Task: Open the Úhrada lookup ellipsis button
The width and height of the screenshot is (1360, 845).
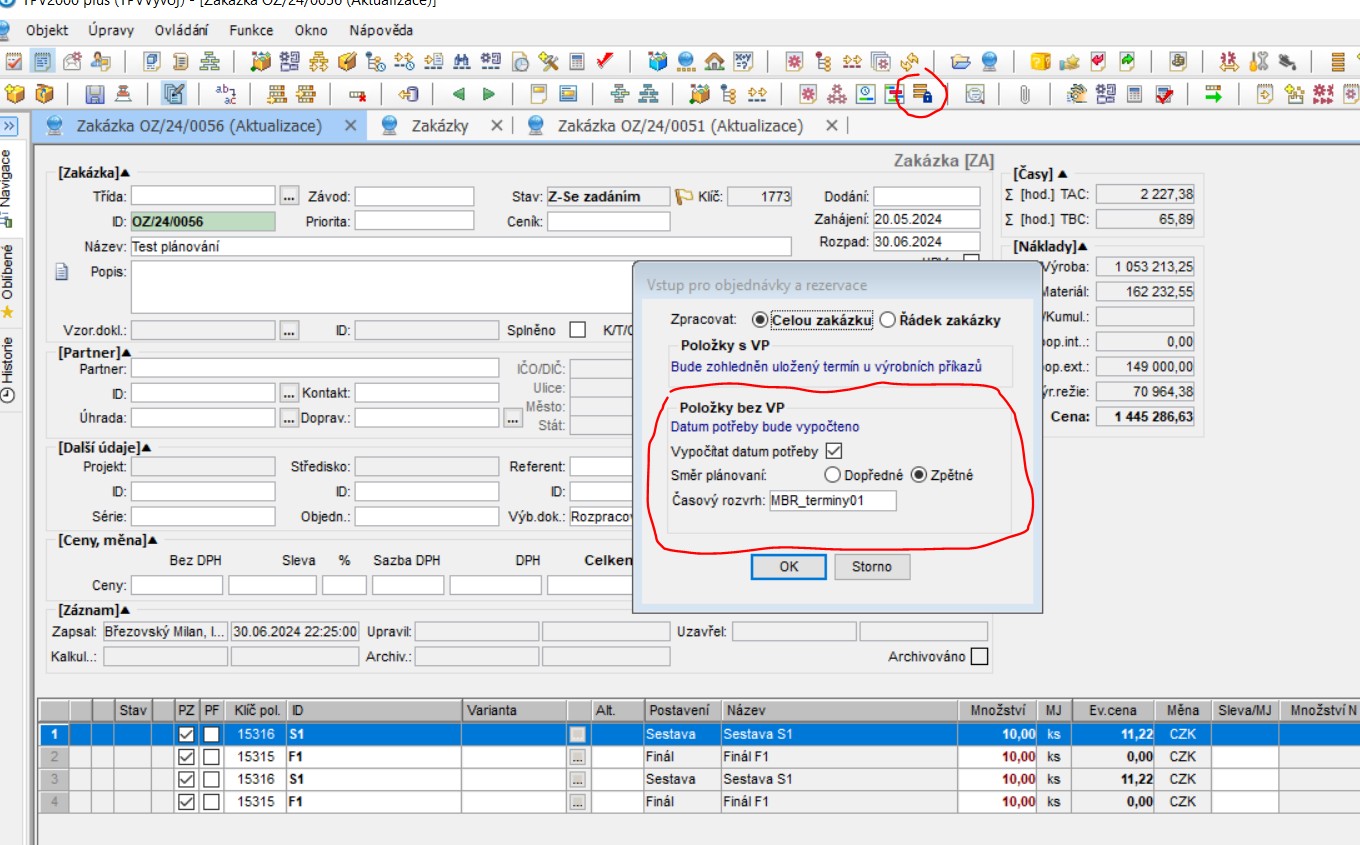Action: pyautogui.click(x=289, y=417)
